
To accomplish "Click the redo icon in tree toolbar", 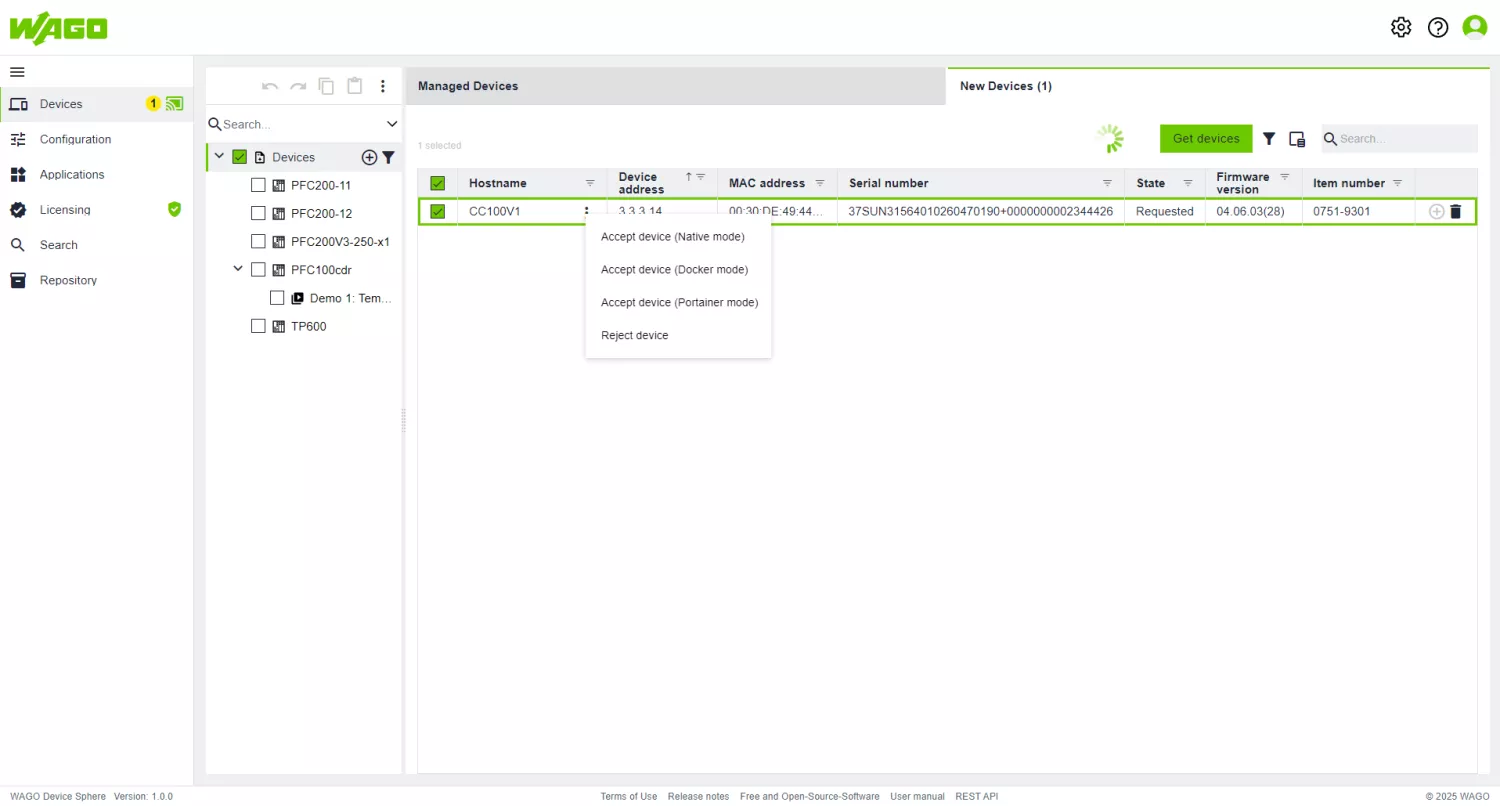I will click(298, 86).
